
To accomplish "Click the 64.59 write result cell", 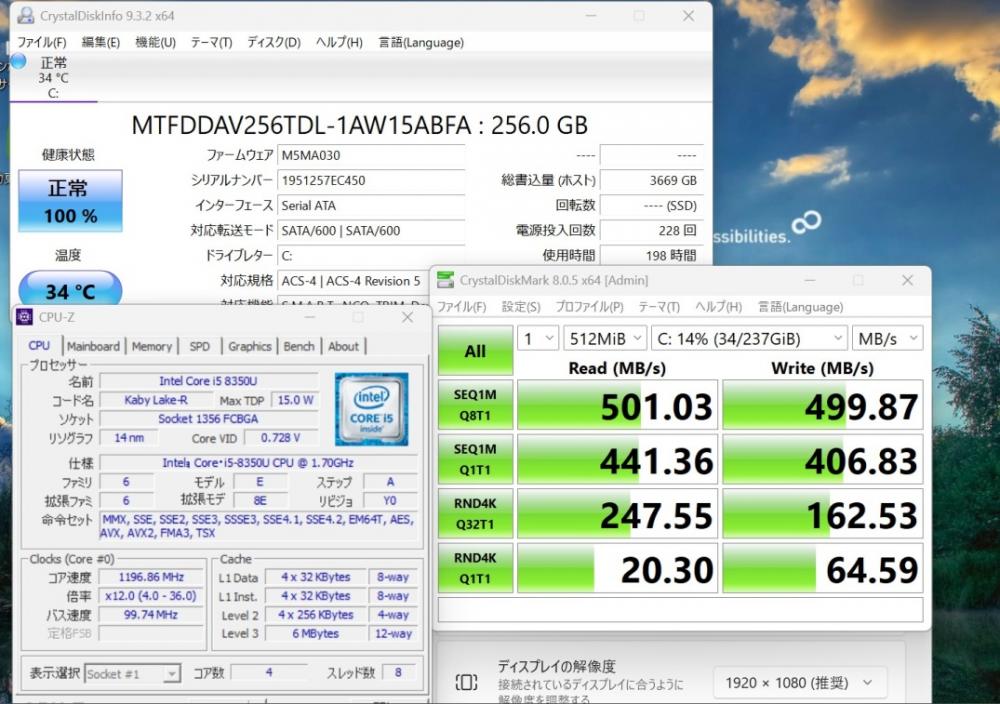I will (823, 568).
